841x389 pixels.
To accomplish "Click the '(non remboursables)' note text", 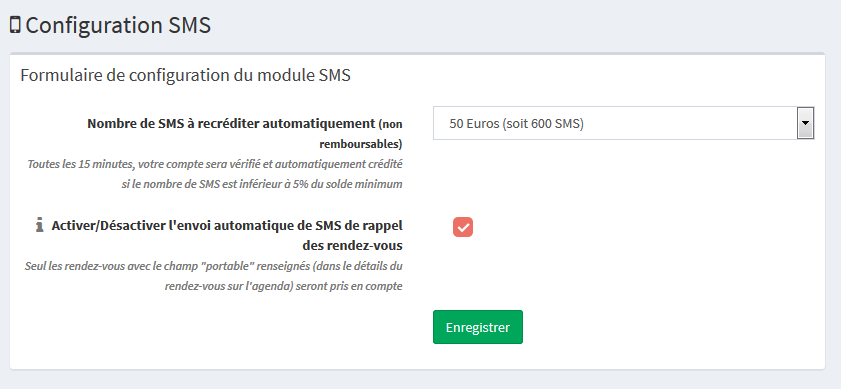I will [361, 134].
